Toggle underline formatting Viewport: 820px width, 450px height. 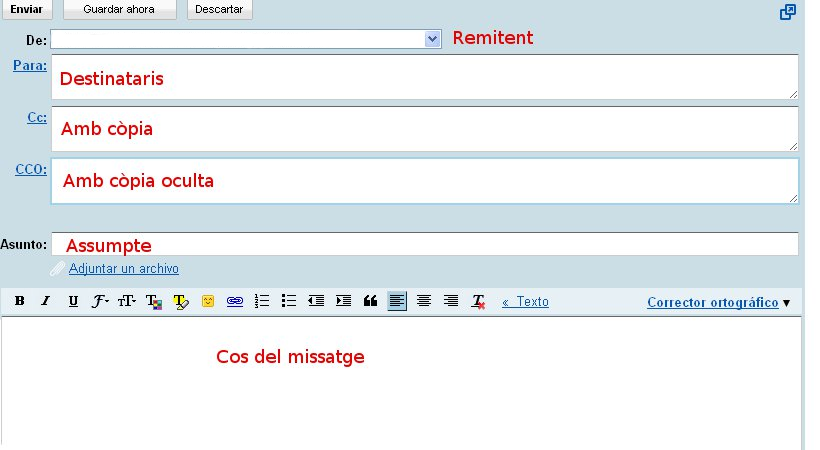pyautogui.click(x=73, y=301)
